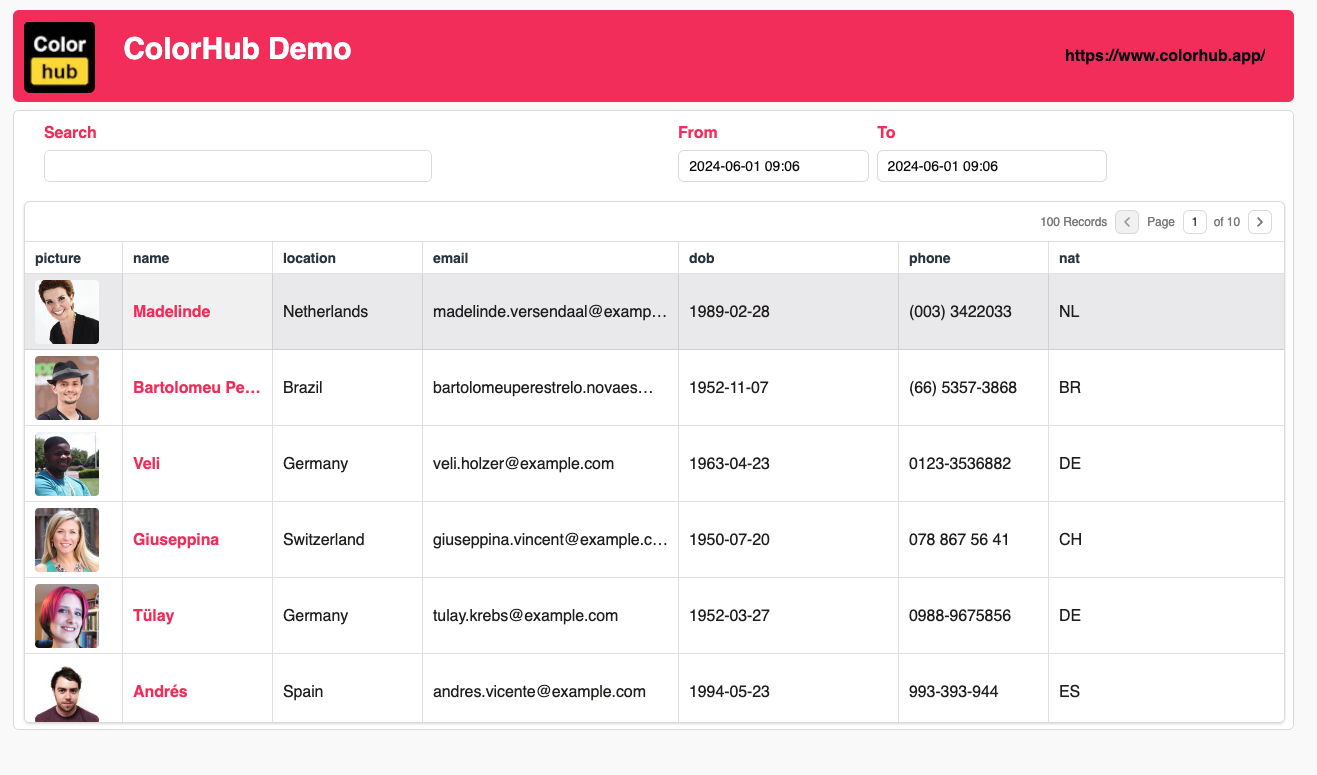Click veli.holzer@example.com email cell
The image size is (1317, 775).
pos(523,464)
